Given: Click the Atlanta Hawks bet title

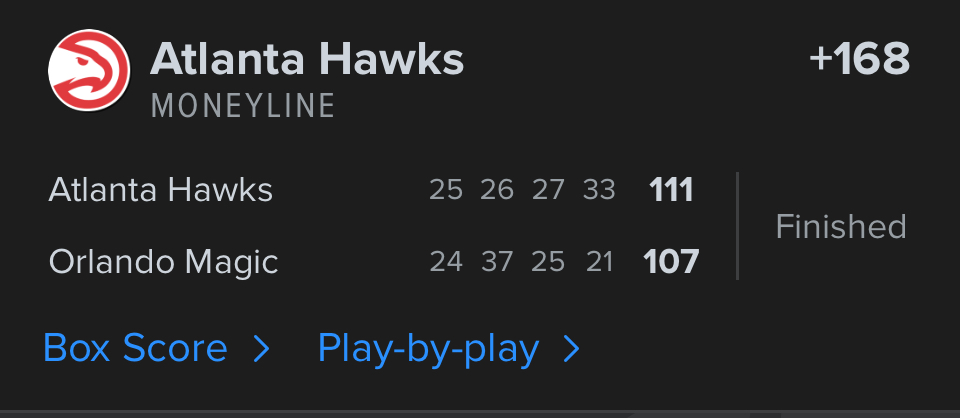Looking at the screenshot, I should click(306, 60).
